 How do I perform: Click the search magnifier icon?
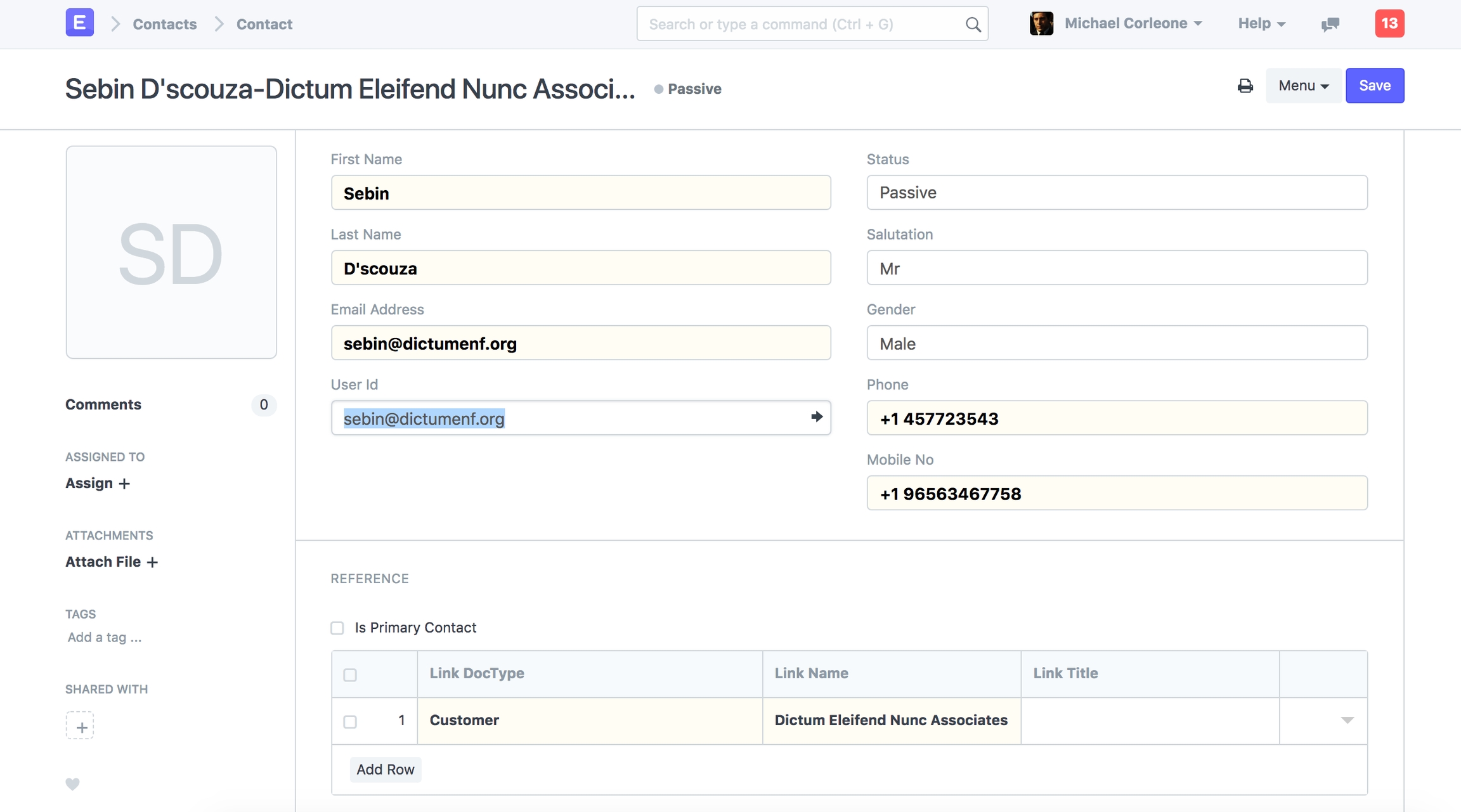(x=973, y=24)
